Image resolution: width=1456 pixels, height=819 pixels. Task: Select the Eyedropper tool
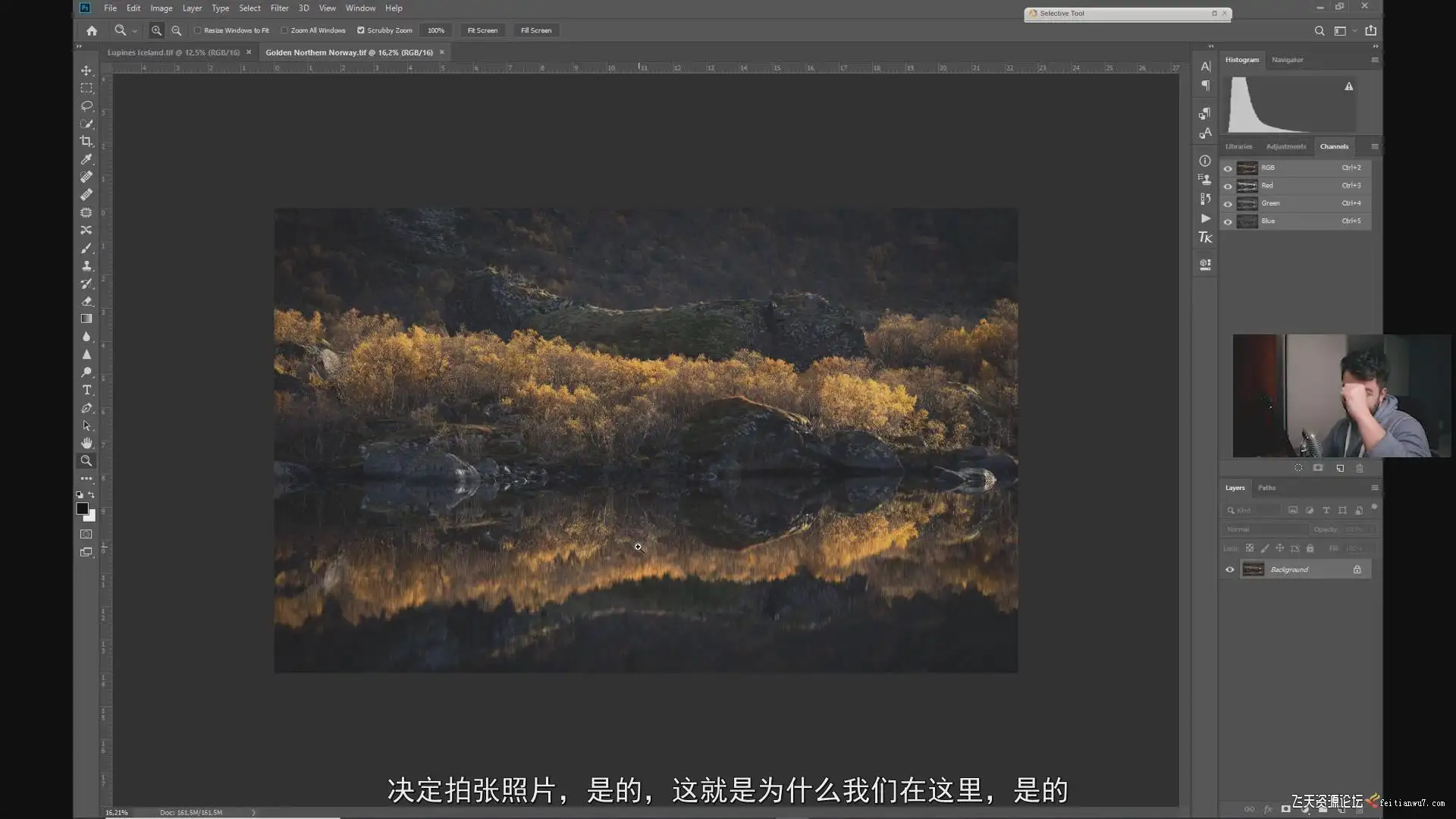(x=86, y=159)
